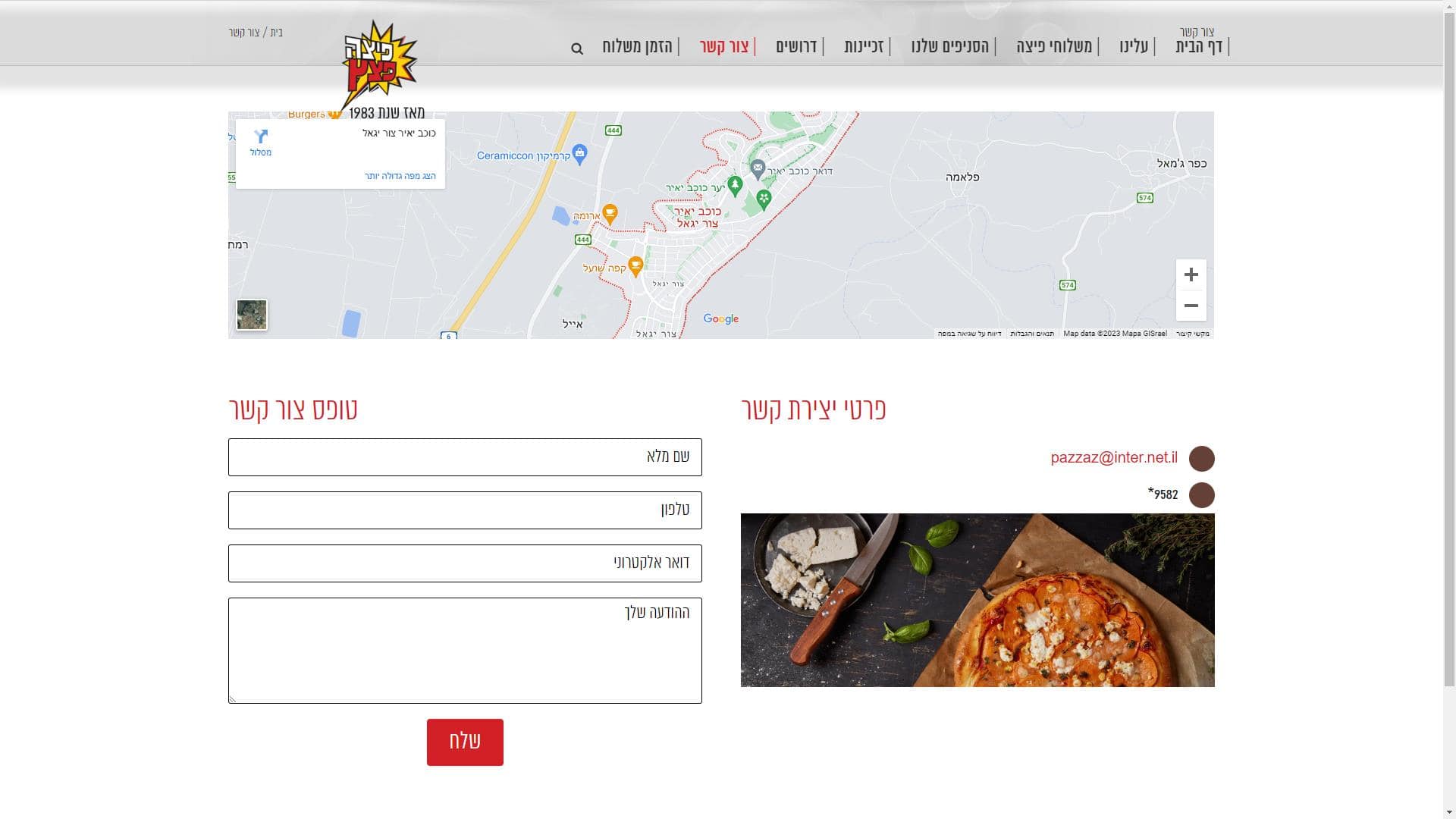This screenshot has height=819, width=1456.
Task: Zoom in on the map
Action: click(1191, 275)
